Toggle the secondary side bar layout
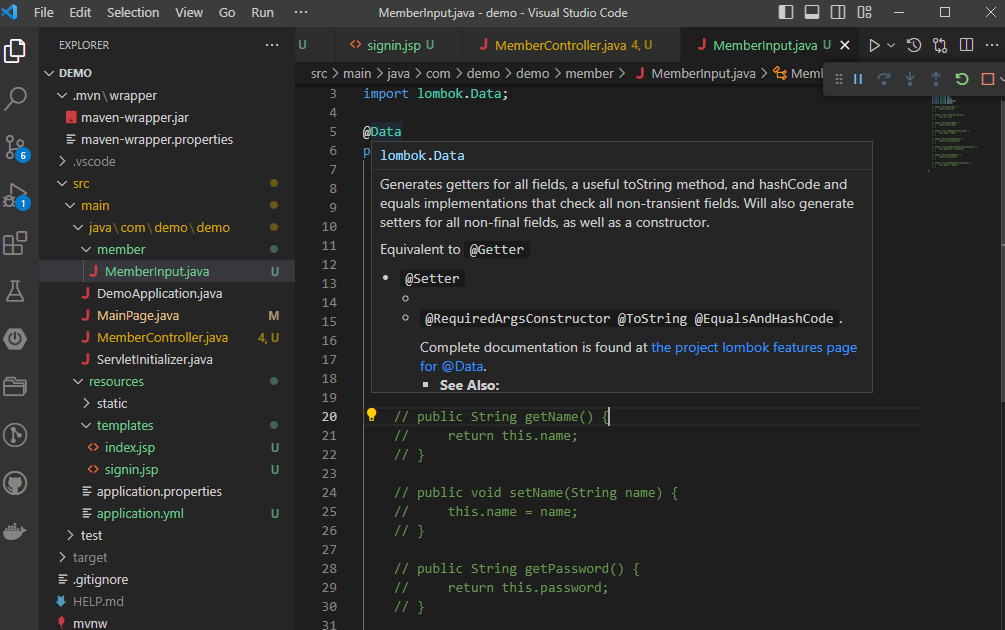1005x630 pixels. pos(838,12)
